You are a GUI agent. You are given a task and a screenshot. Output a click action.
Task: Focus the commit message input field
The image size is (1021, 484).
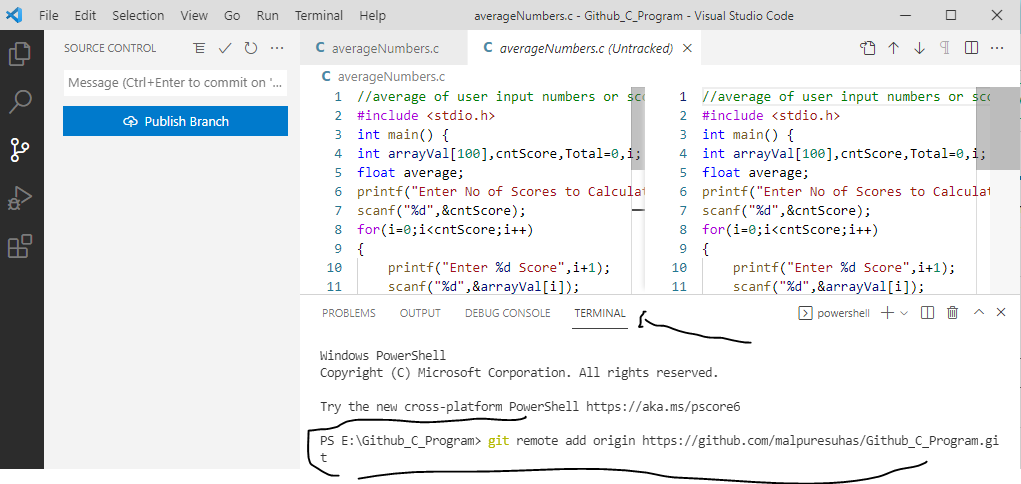pyautogui.click(x=175, y=83)
